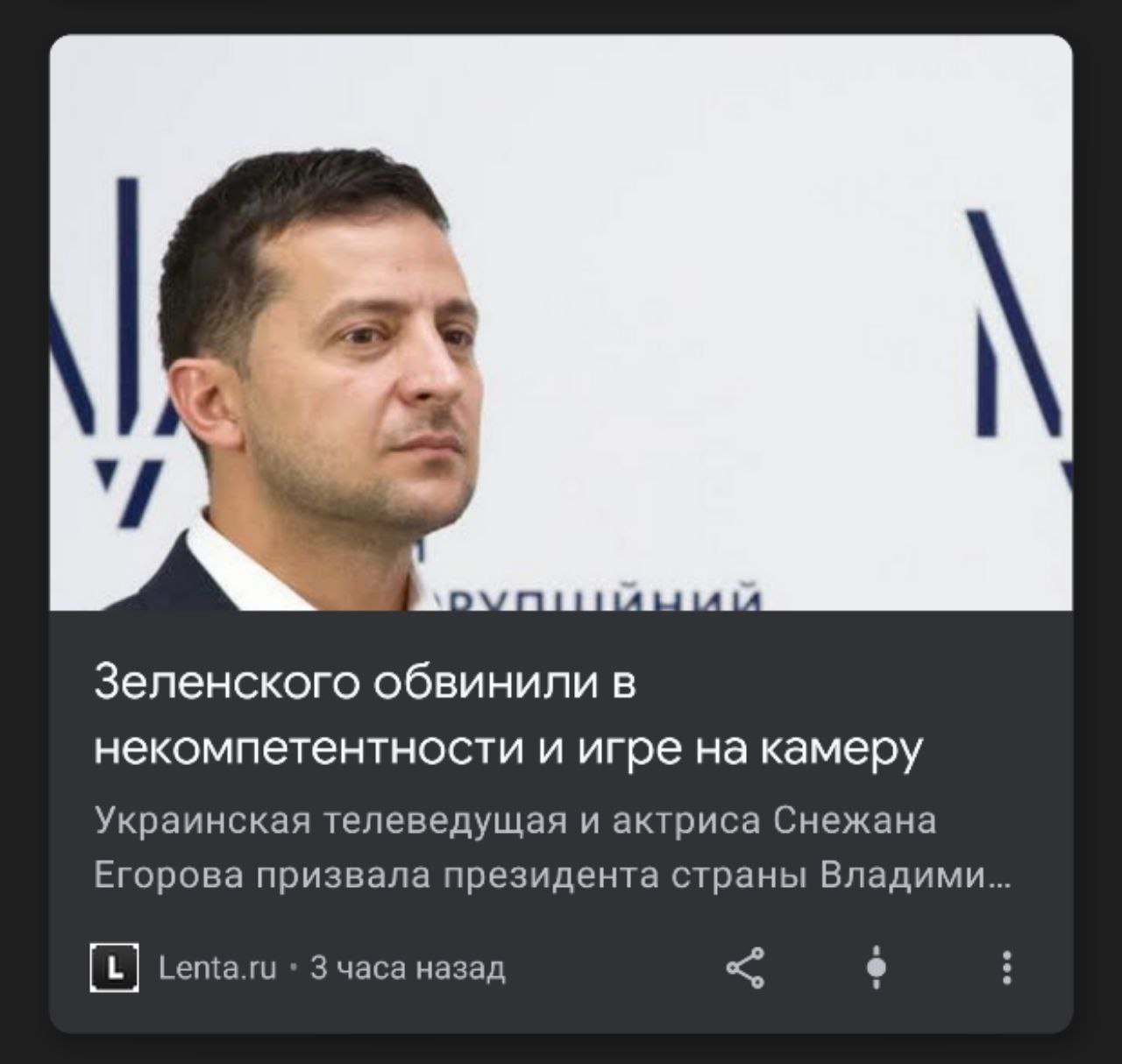Tap the Discover feed tuning icon
This screenshot has width=1122, height=1064.
click(x=876, y=968)
